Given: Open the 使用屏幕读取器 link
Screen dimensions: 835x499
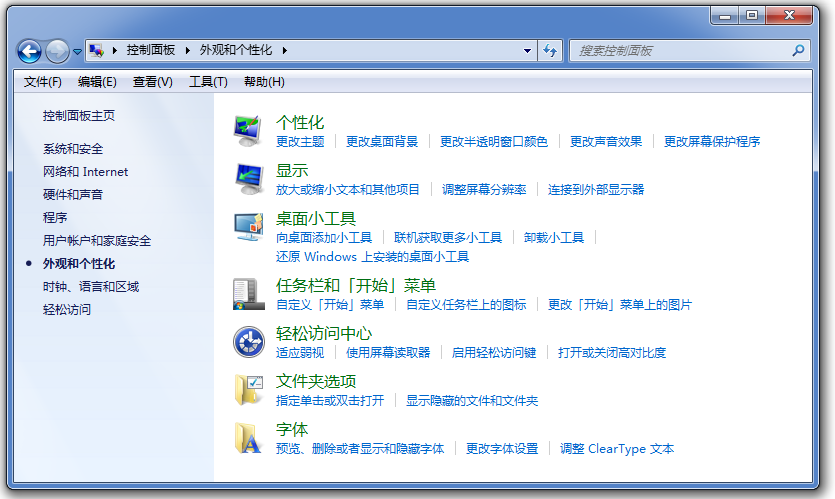Looking at the screenshot, I should click(x=388, y=353).
